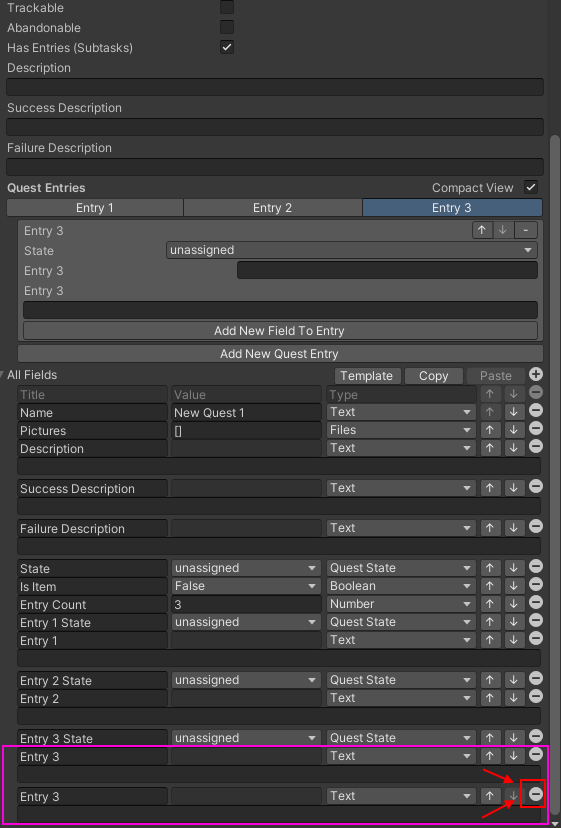This screenshot has width=561, height=828.
Task: Remove the Entry 1 State field
Action: (x=536, y=620)
